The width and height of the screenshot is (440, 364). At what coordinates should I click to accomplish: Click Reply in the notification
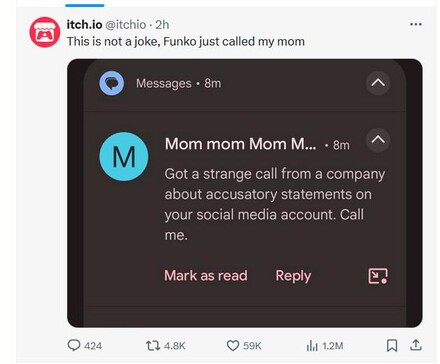[293, 276]
